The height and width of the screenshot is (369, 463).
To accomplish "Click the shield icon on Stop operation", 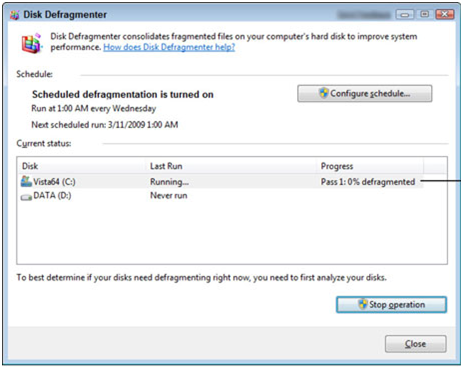I will (362, 304).
